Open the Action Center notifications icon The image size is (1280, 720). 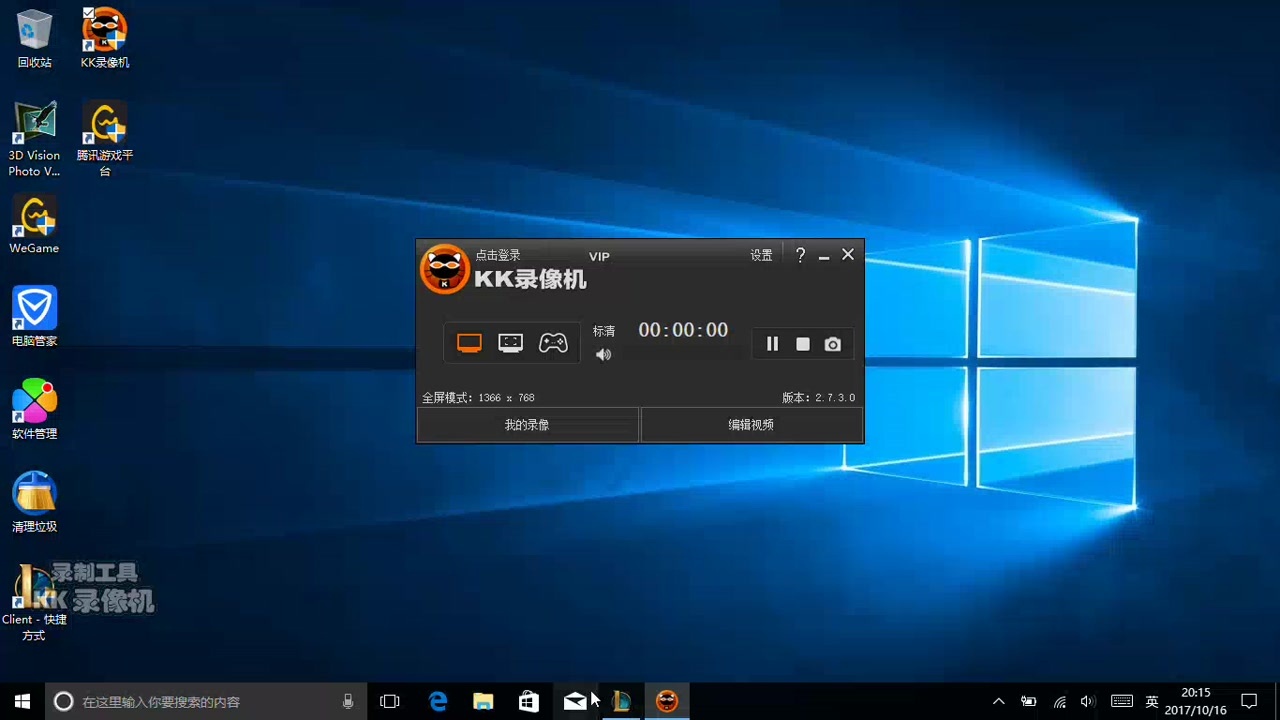(1249, 701)
